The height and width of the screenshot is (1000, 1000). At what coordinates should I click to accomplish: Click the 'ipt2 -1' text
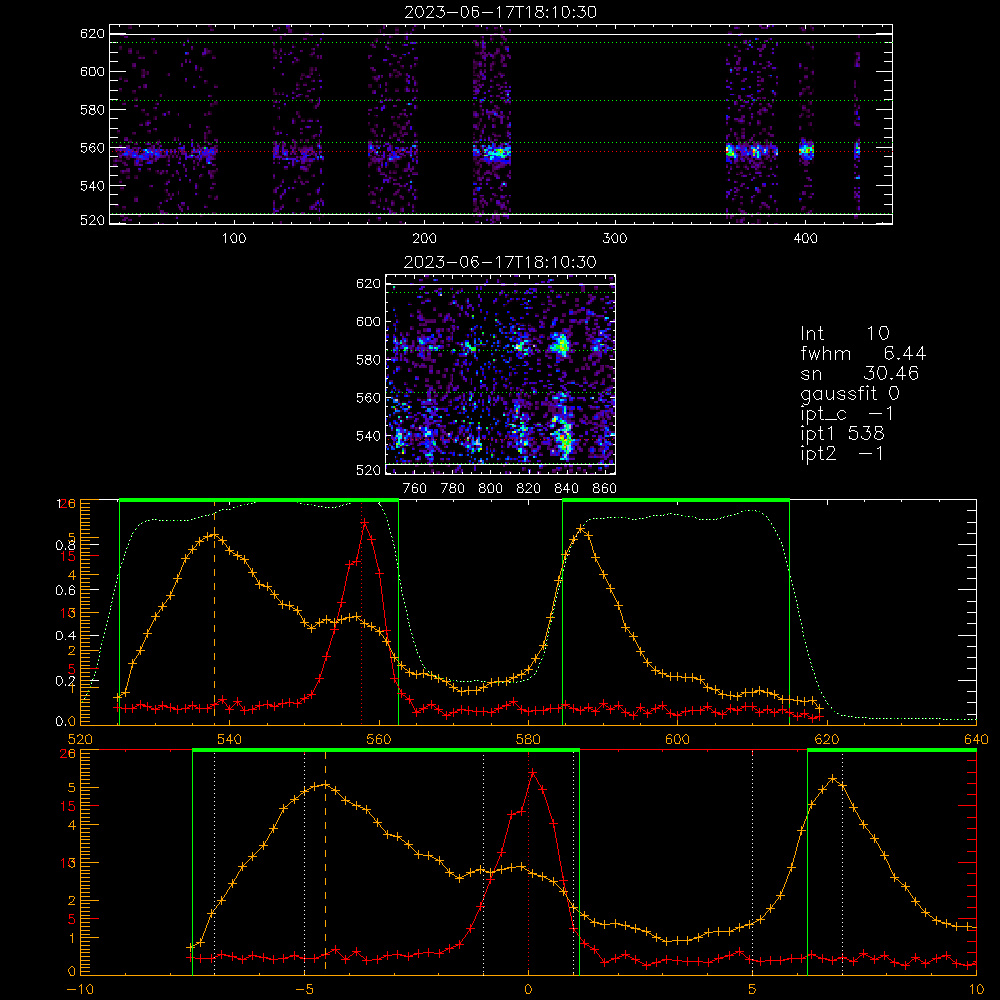pyautogui.click(x=842, y=453)
